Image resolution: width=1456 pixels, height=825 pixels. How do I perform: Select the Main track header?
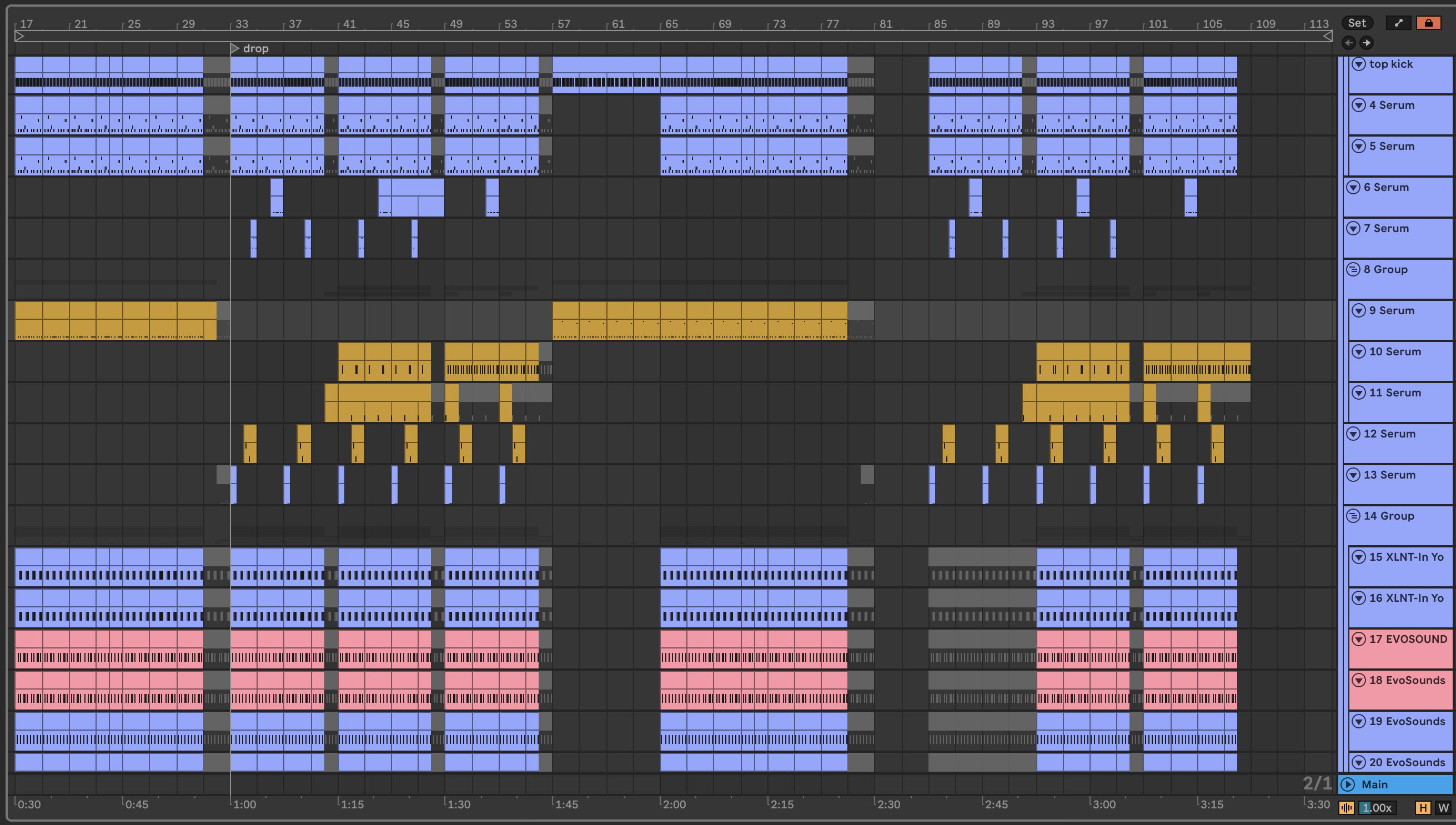1396,784
